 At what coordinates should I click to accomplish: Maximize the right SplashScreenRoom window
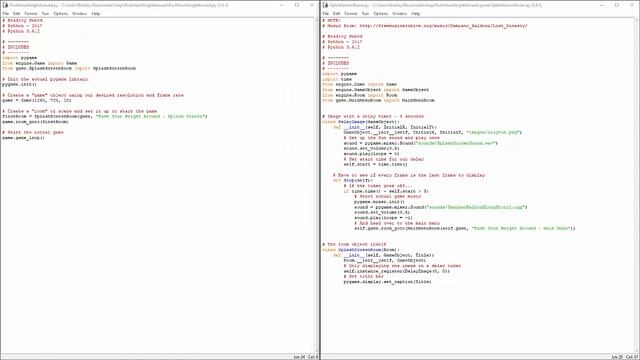click(x=617, y=5)
